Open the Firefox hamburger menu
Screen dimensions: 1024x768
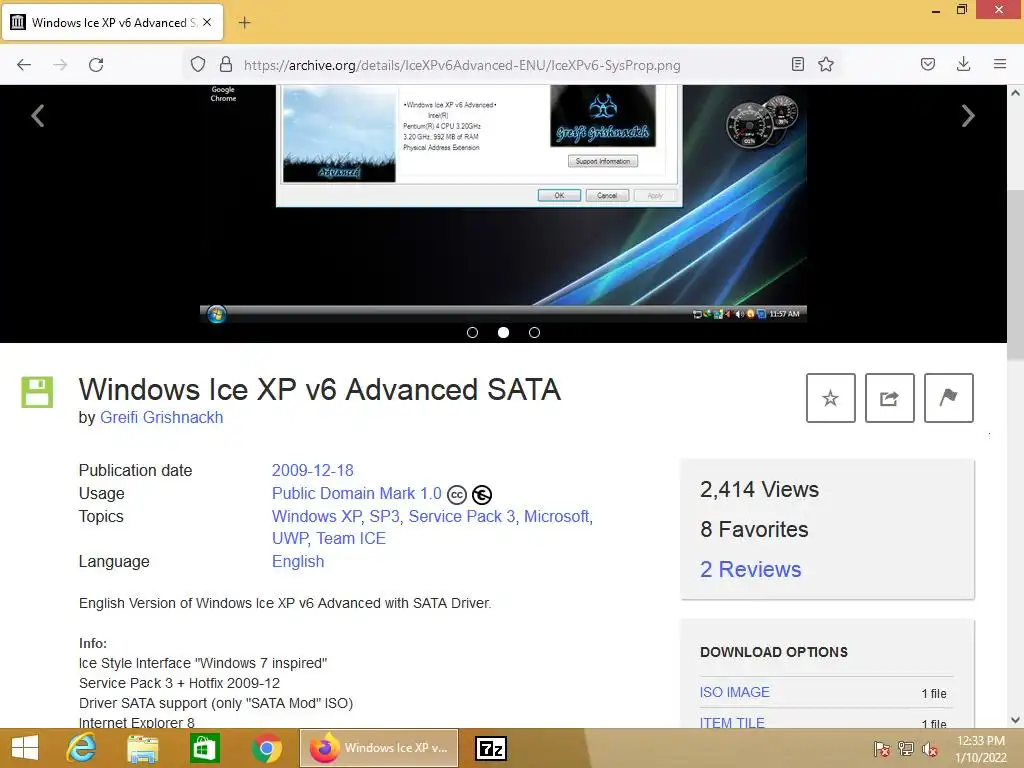pos(1000,64)
